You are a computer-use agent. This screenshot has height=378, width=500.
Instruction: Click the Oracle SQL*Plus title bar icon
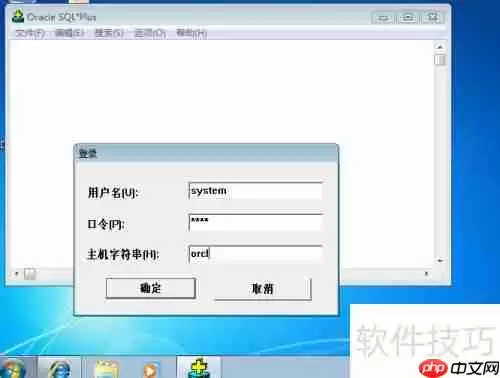[x=18, y=16]
